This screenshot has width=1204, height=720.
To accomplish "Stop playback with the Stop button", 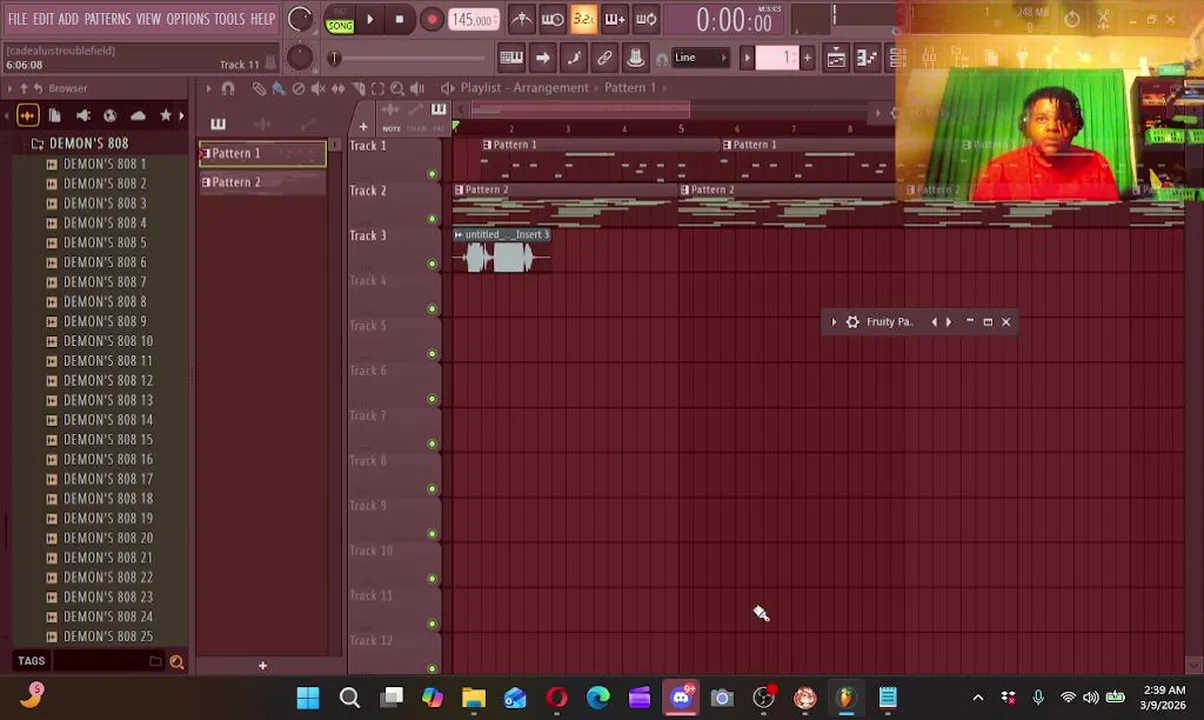I will (399, 19).
